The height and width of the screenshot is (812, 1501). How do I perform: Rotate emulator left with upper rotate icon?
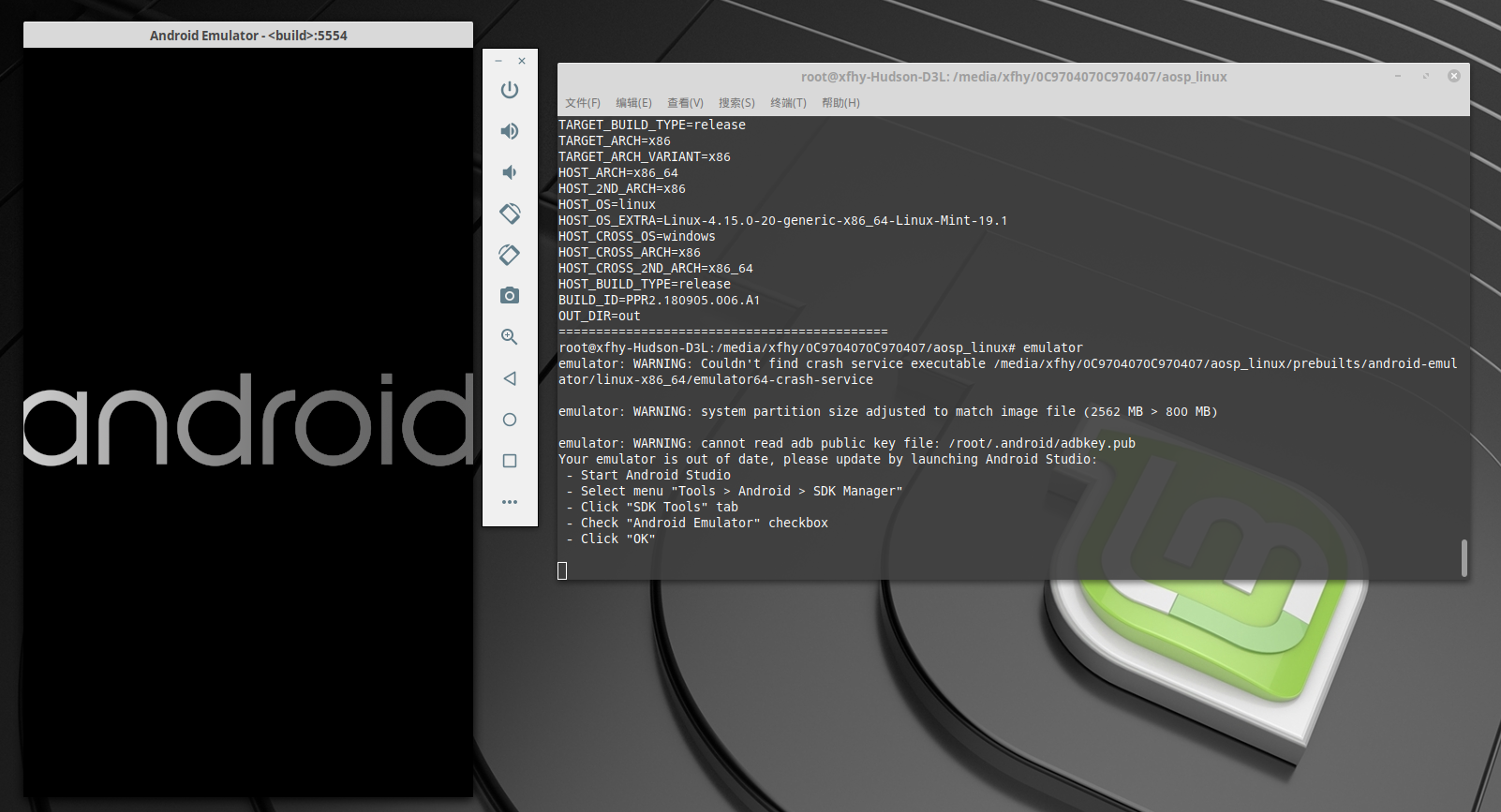tap(510, 214)
